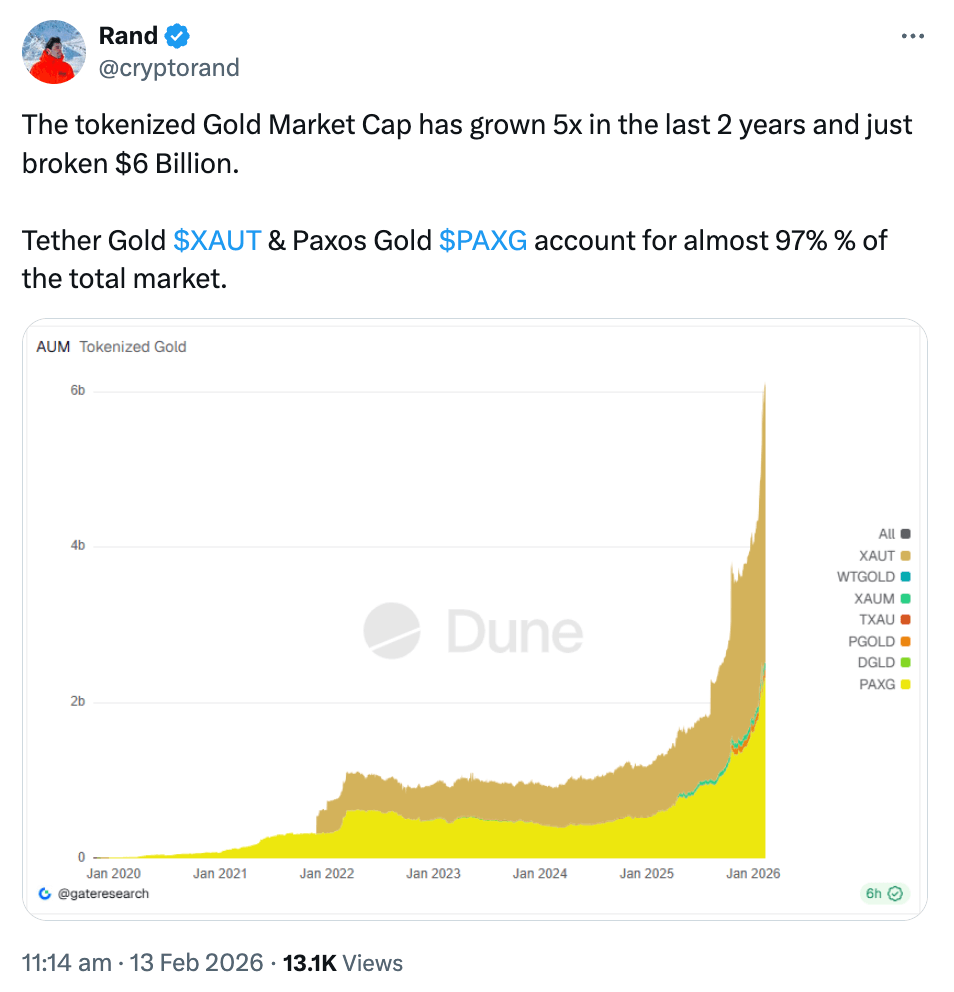The height and width of the screenshot is (992, 954).
Task: Click the Rand display name
Action: (128, 36)
